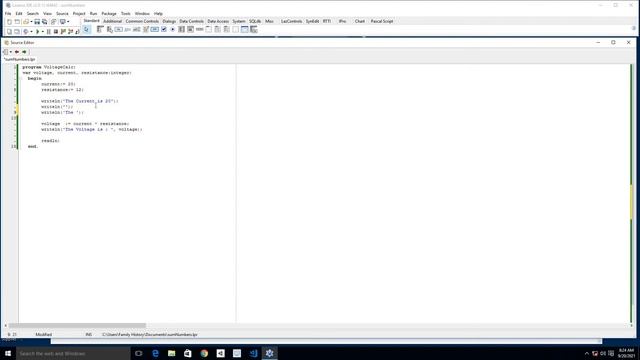The image size is (640, 360).
Task: Pick the TPopupMenu palette component
Action: coord(109,29)
